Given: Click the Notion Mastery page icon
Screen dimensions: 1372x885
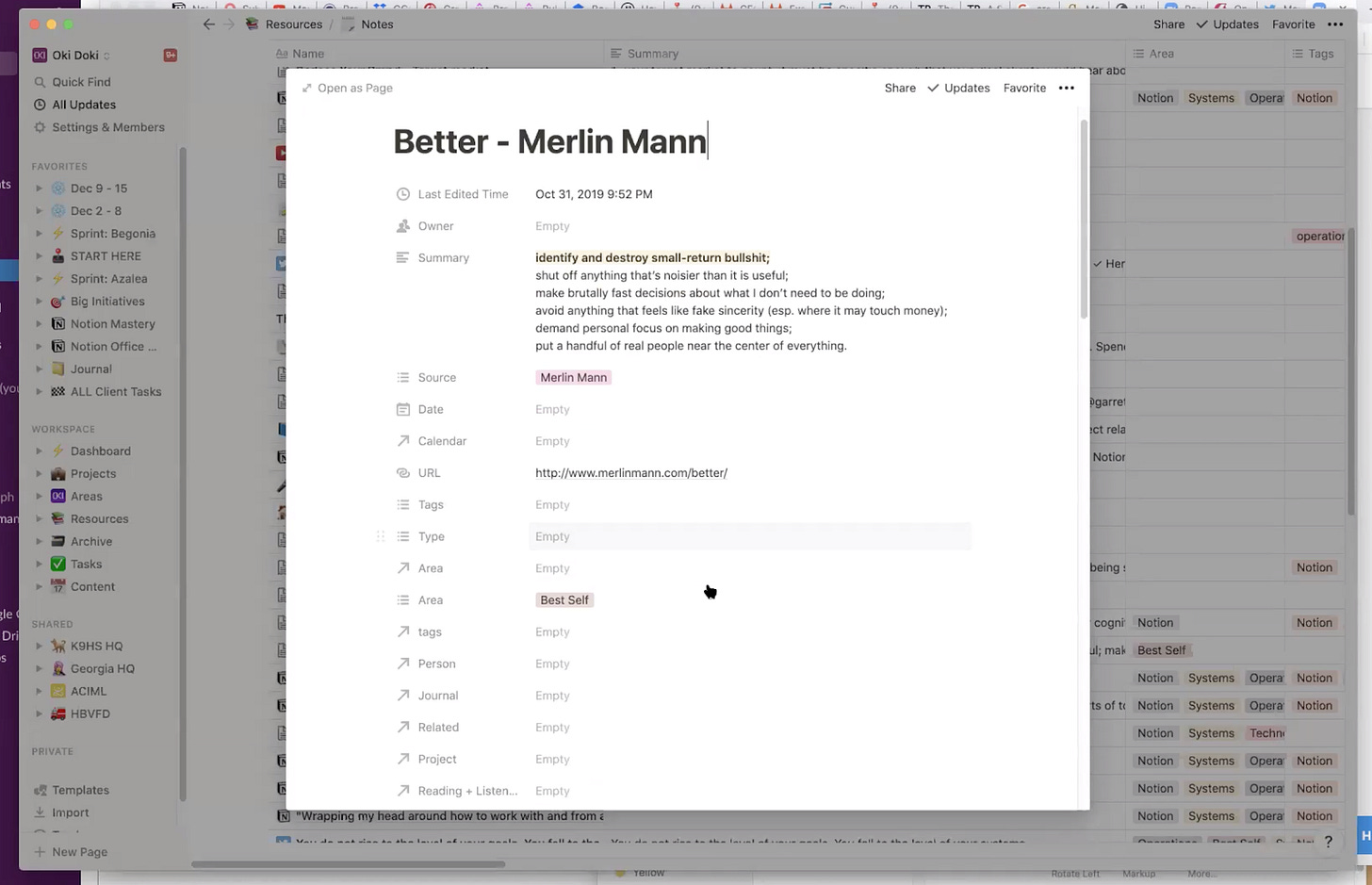Looking at the screenshot, I should [x=58, y=324].
